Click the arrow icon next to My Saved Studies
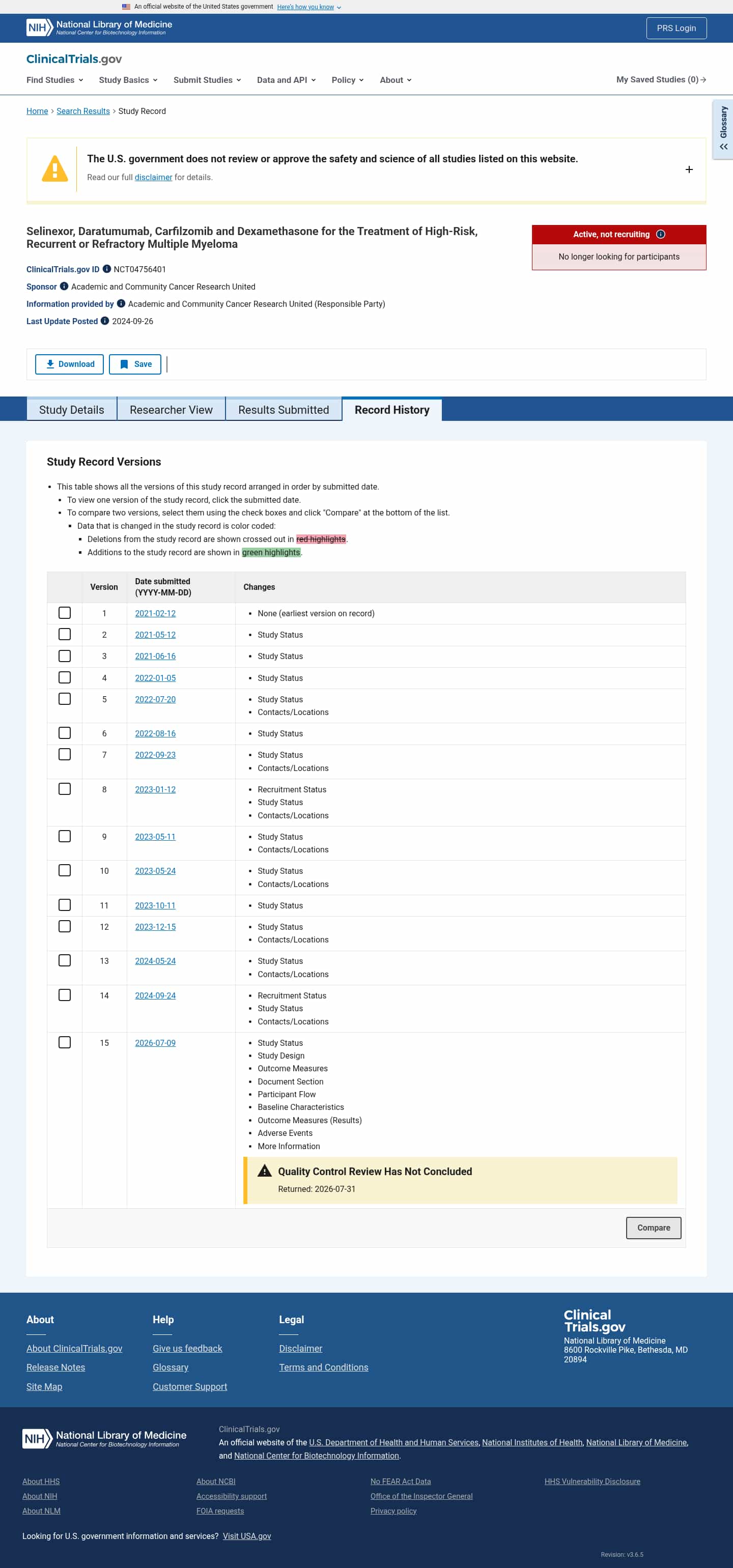 [703, 80]
